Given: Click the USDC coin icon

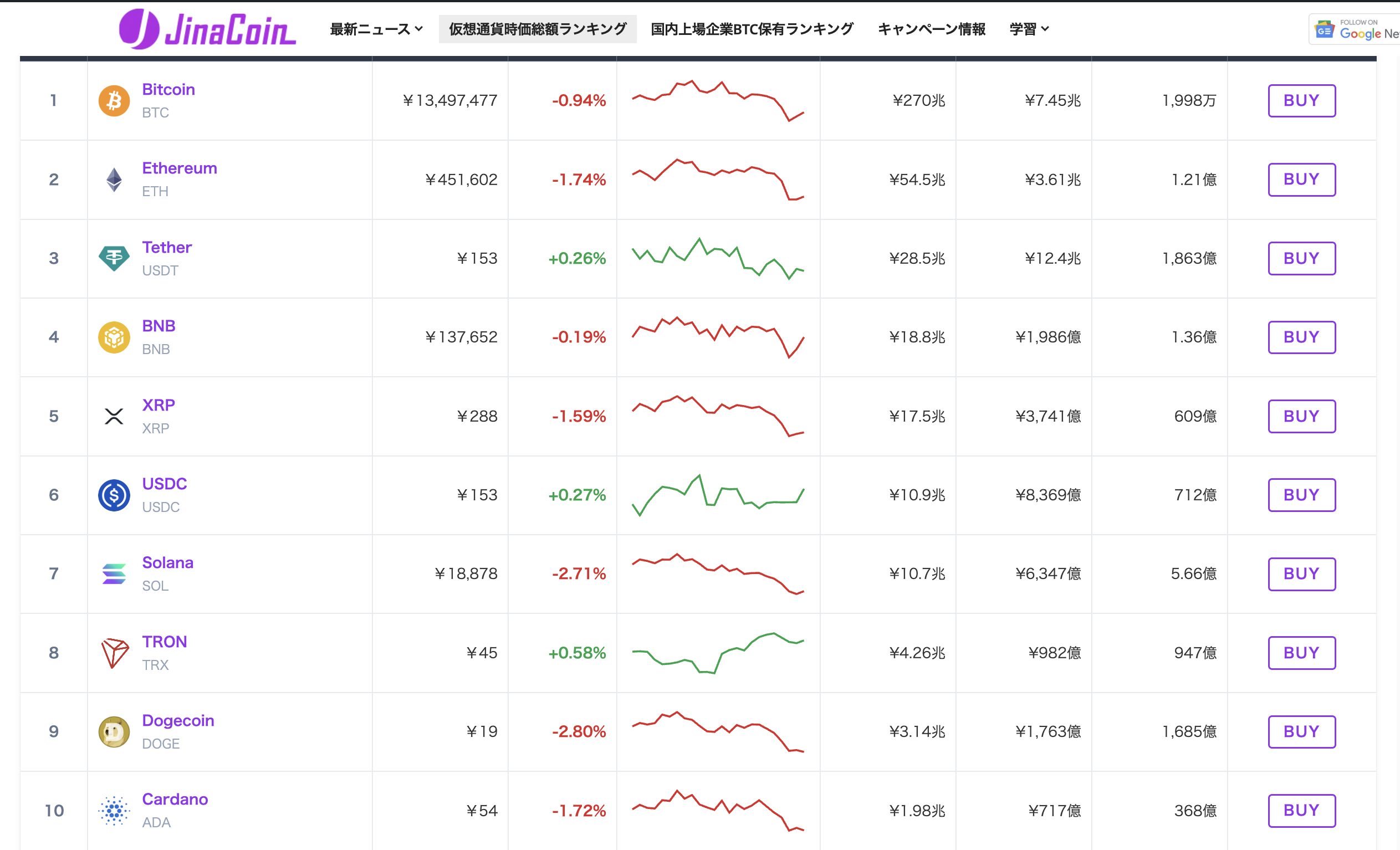Looking at the screenshot, I should (114, 495).
